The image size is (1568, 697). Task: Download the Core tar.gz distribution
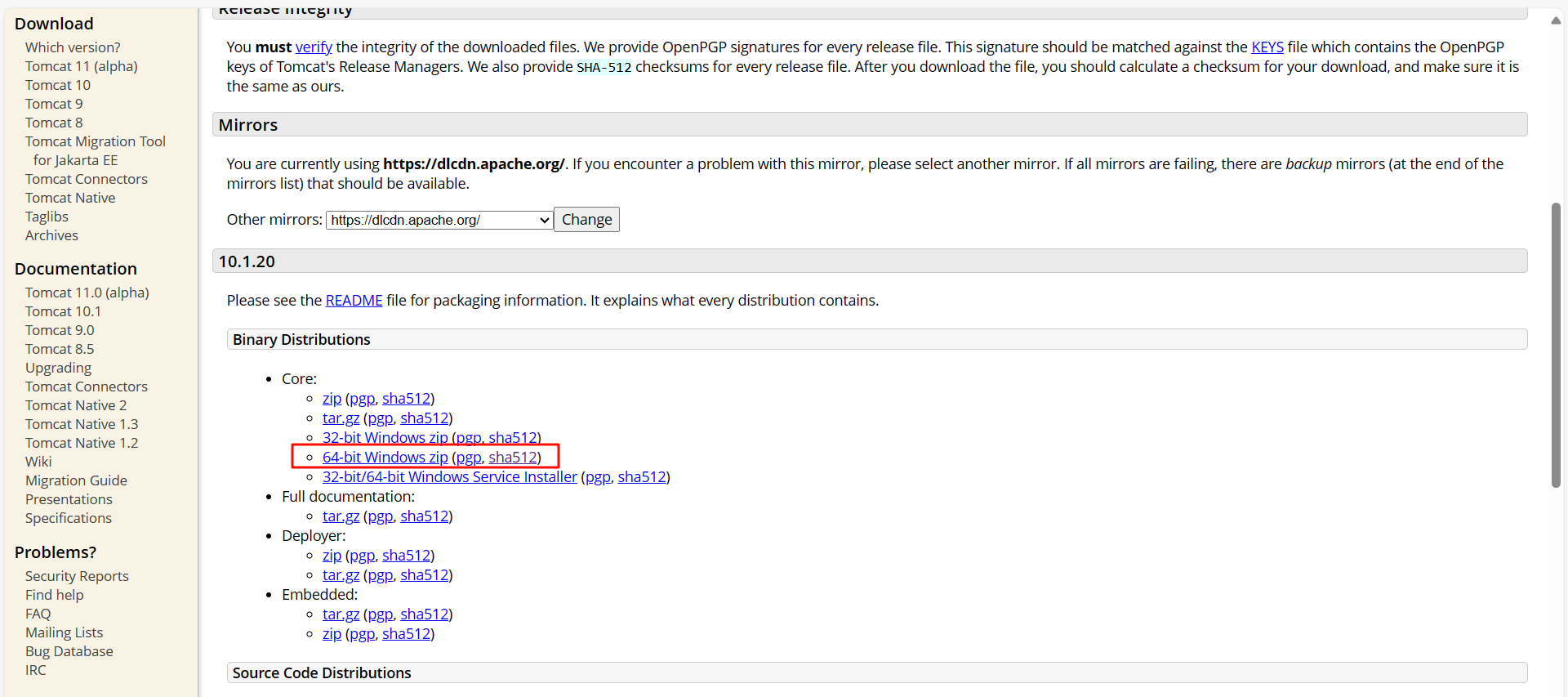[341, 418]
